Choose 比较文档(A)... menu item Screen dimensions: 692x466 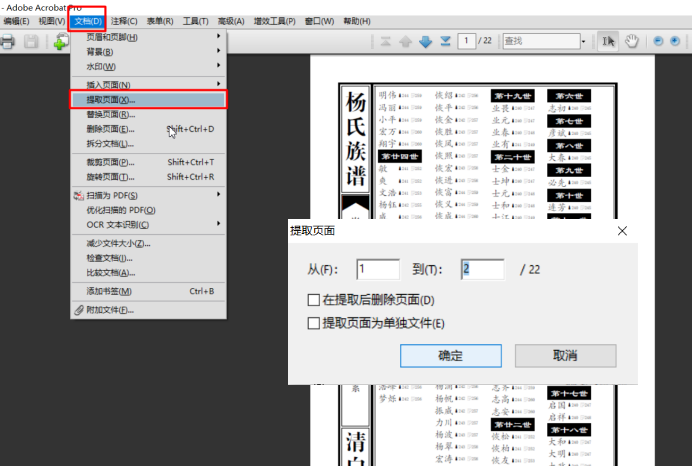148,273
